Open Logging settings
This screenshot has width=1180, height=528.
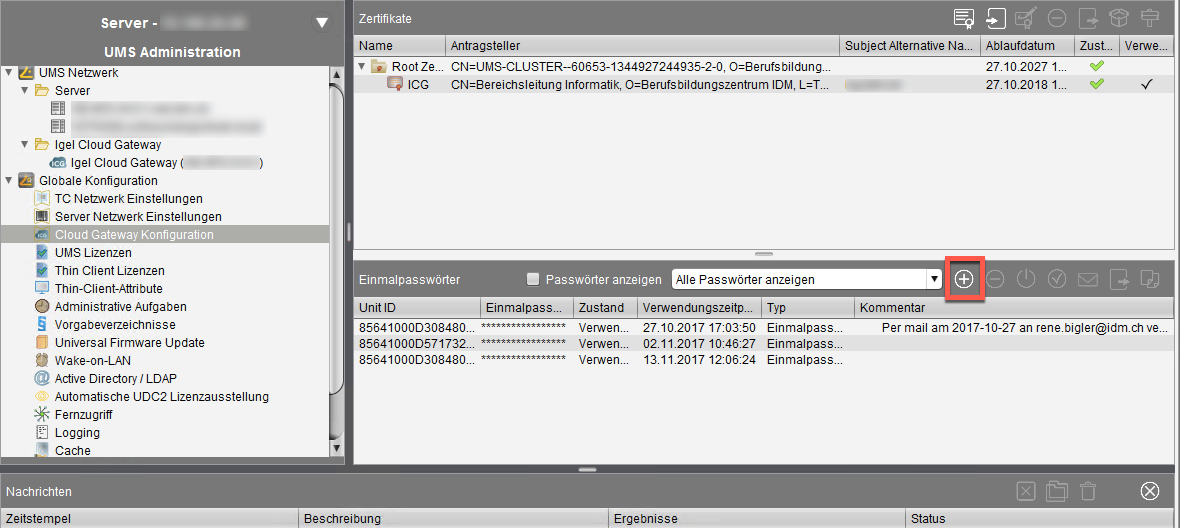78,432
